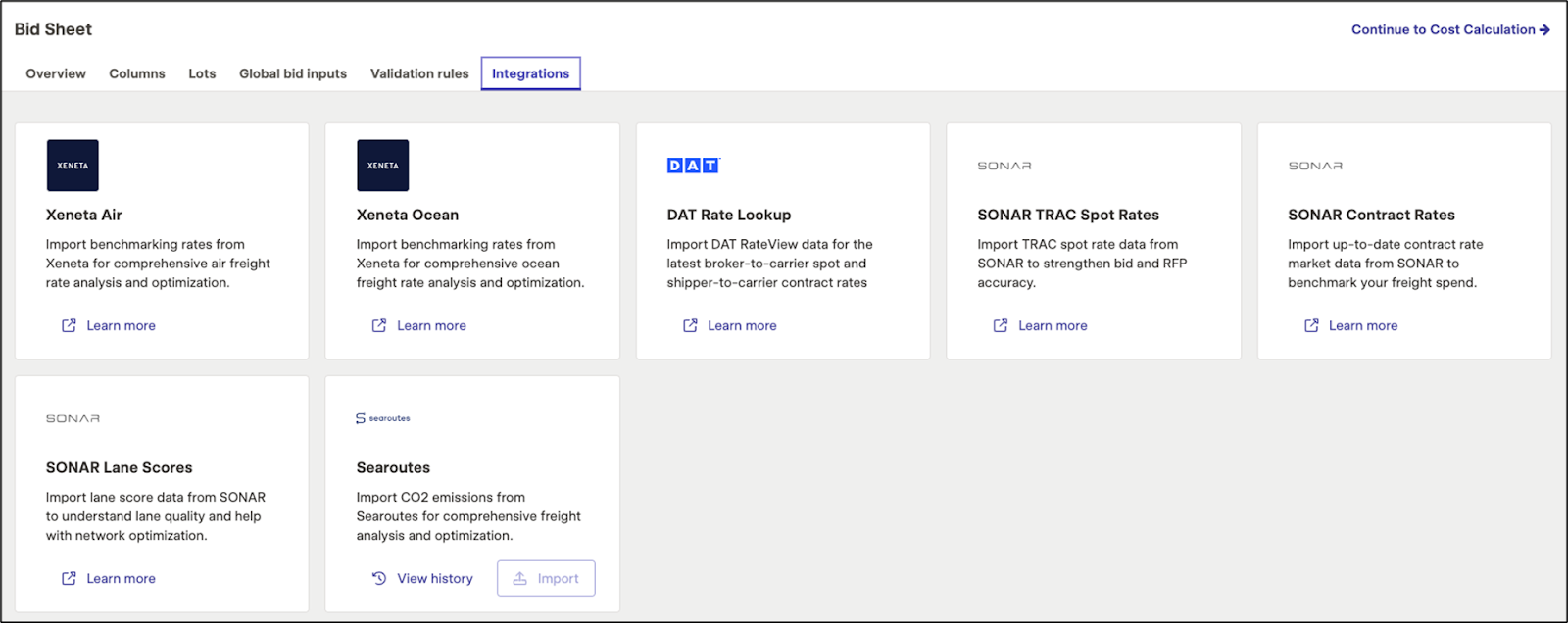
Task: Click the Xeneta Air logo
Action: 73,166
